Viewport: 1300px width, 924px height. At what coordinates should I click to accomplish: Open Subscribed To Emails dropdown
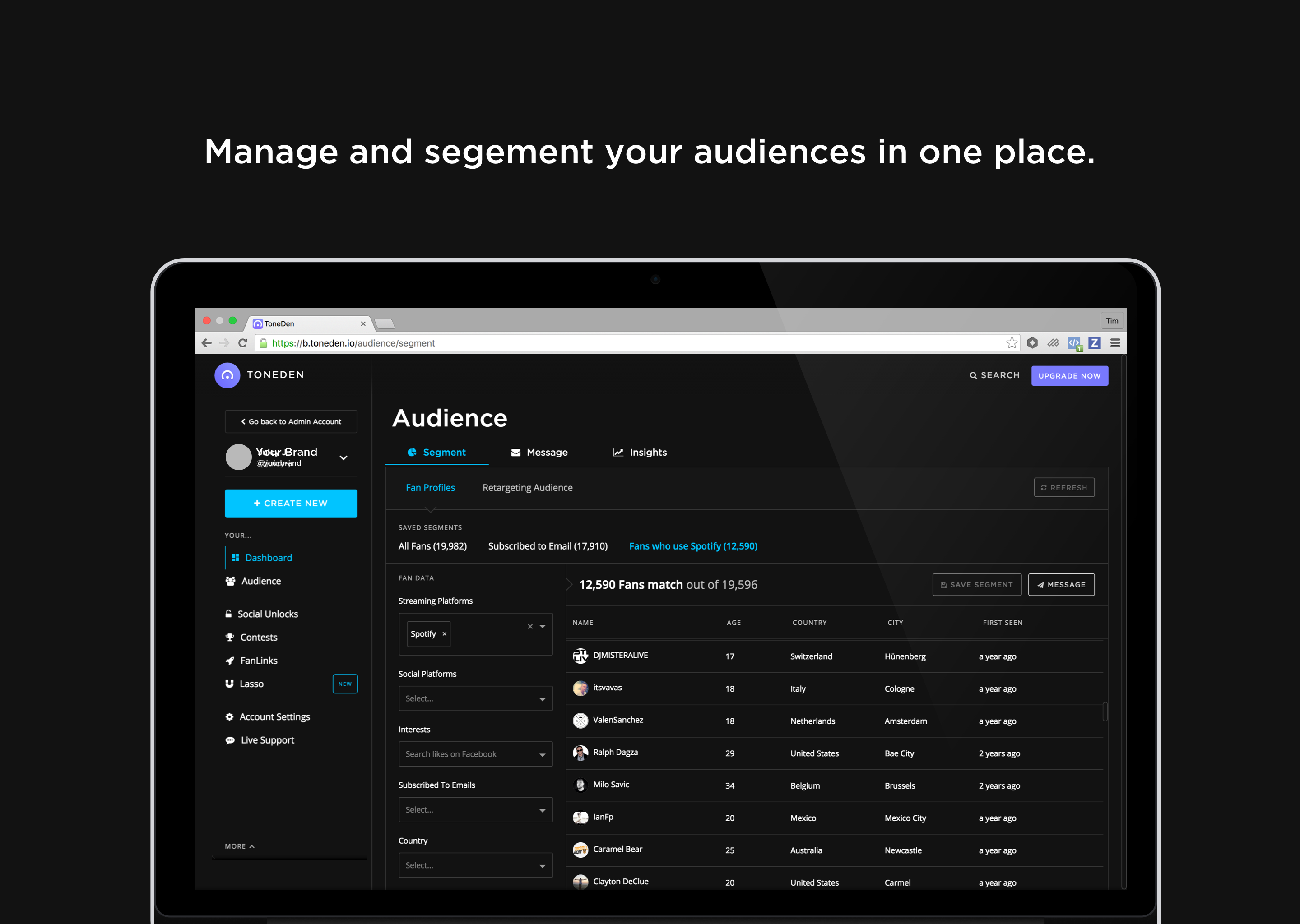(x=475, y=810)
